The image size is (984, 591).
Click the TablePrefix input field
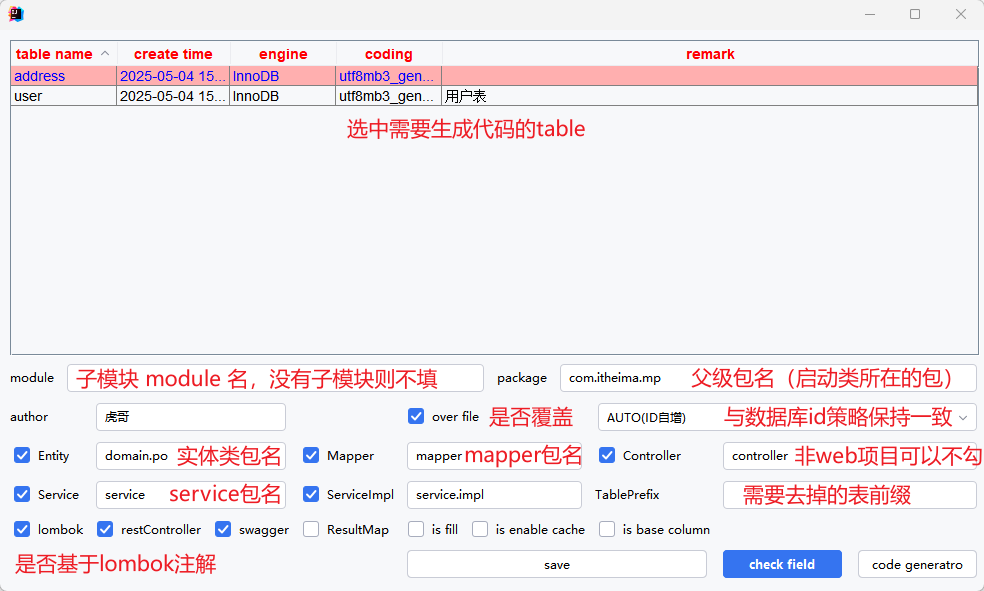(848, 495)
